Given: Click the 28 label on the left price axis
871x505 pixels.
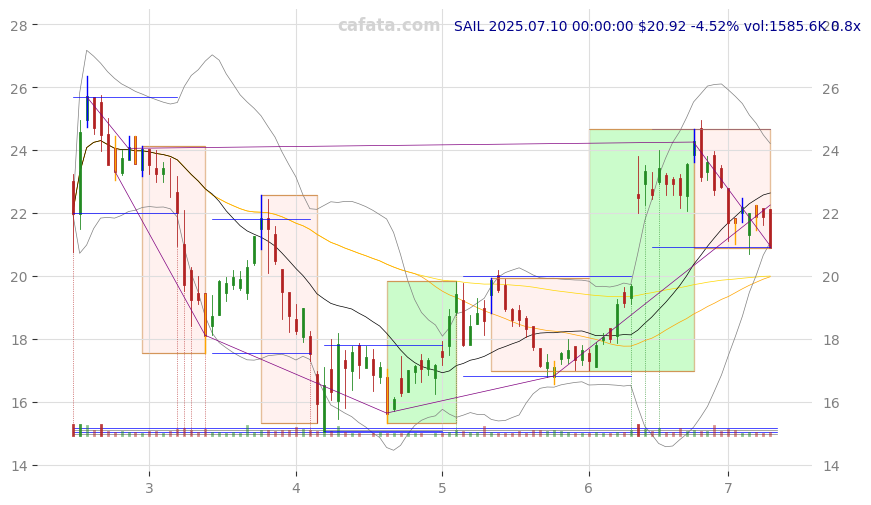Looking at the screenshot, I should point(19,25).
